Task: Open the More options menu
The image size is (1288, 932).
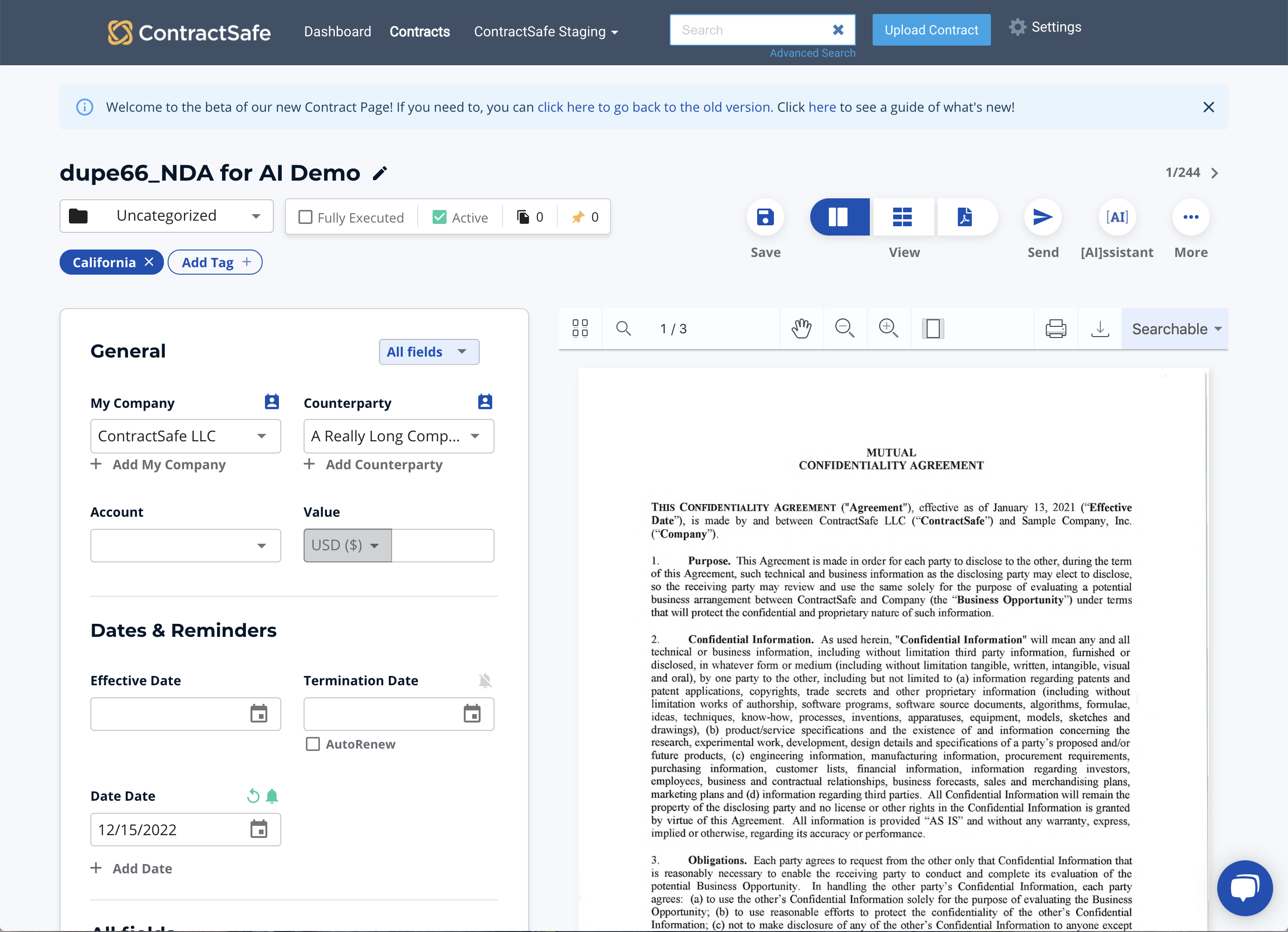Action: coord(1191,217)
